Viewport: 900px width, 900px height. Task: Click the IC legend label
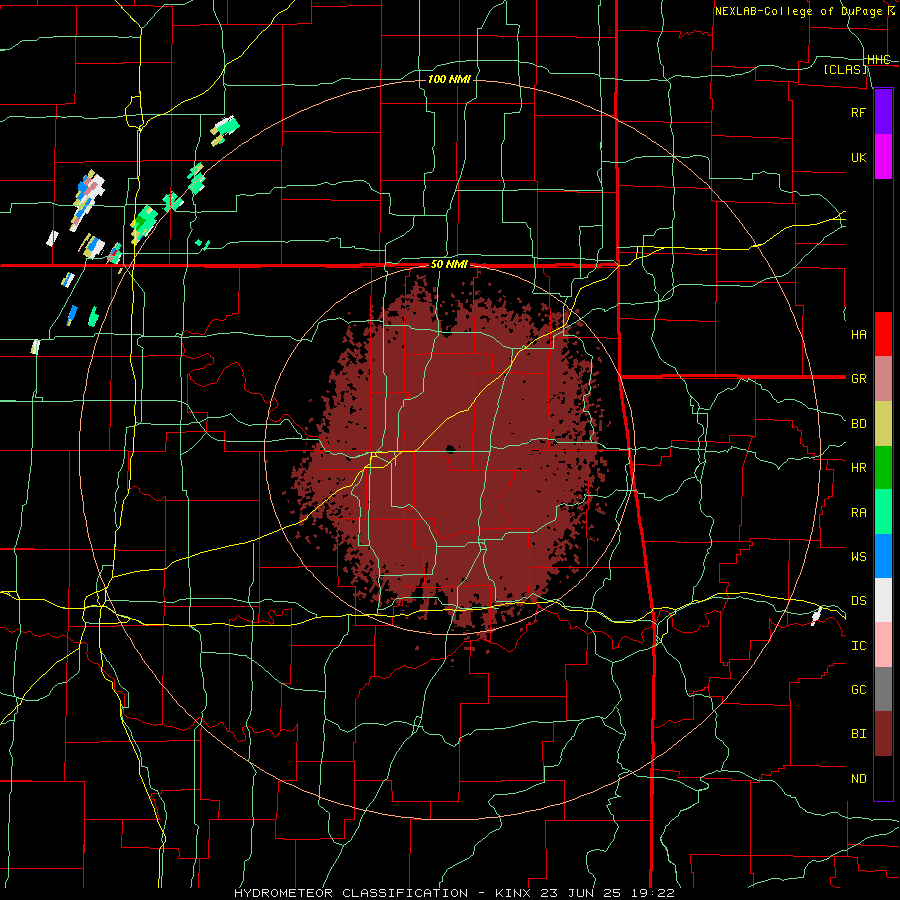click(x=859, y=645)
